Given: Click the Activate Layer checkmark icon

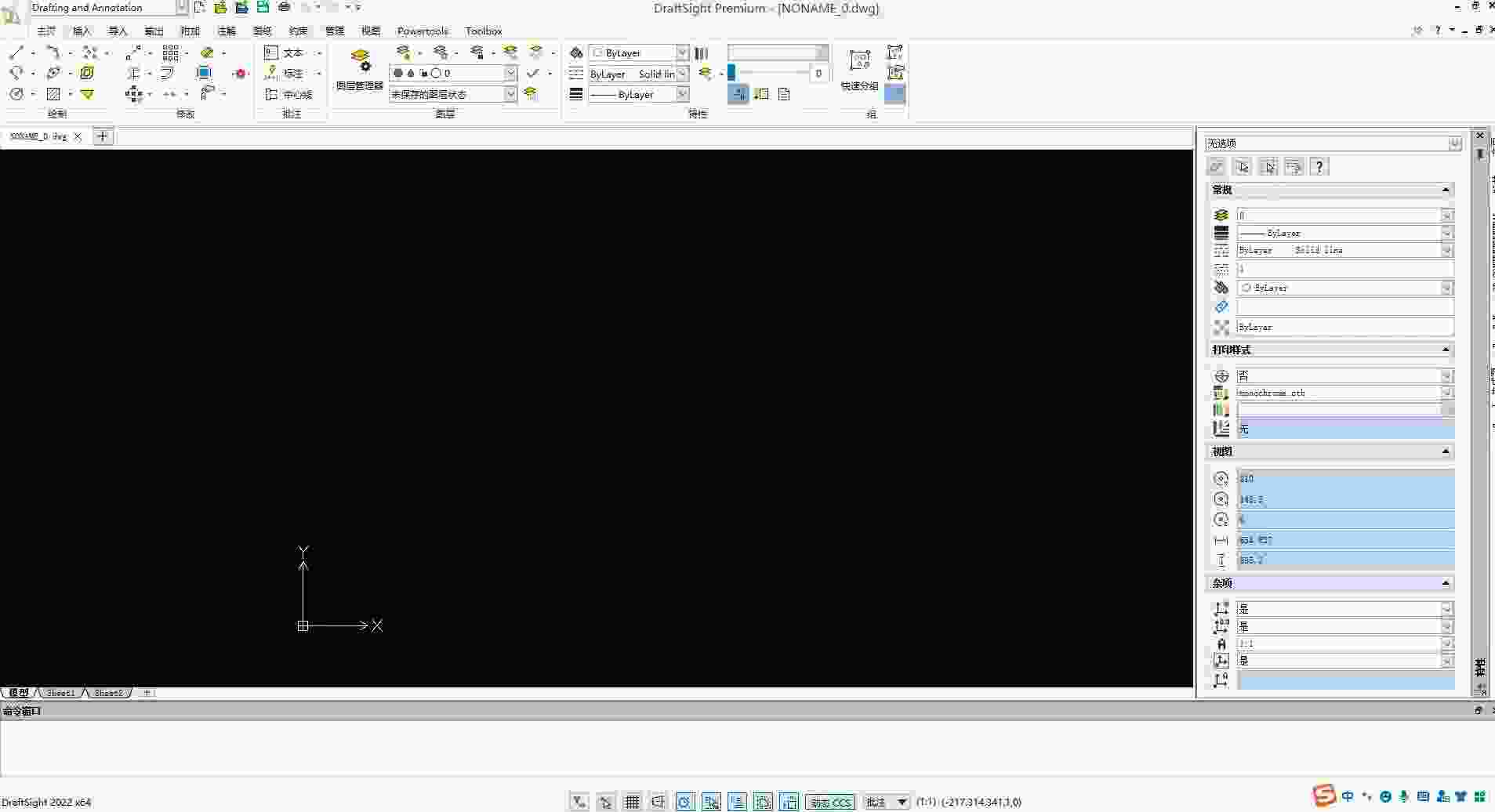Looking at the screenshot, I should [533, 73].
